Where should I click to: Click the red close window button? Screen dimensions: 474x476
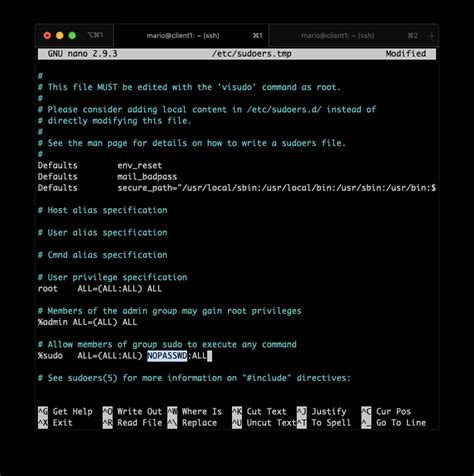tap(47, 35)
